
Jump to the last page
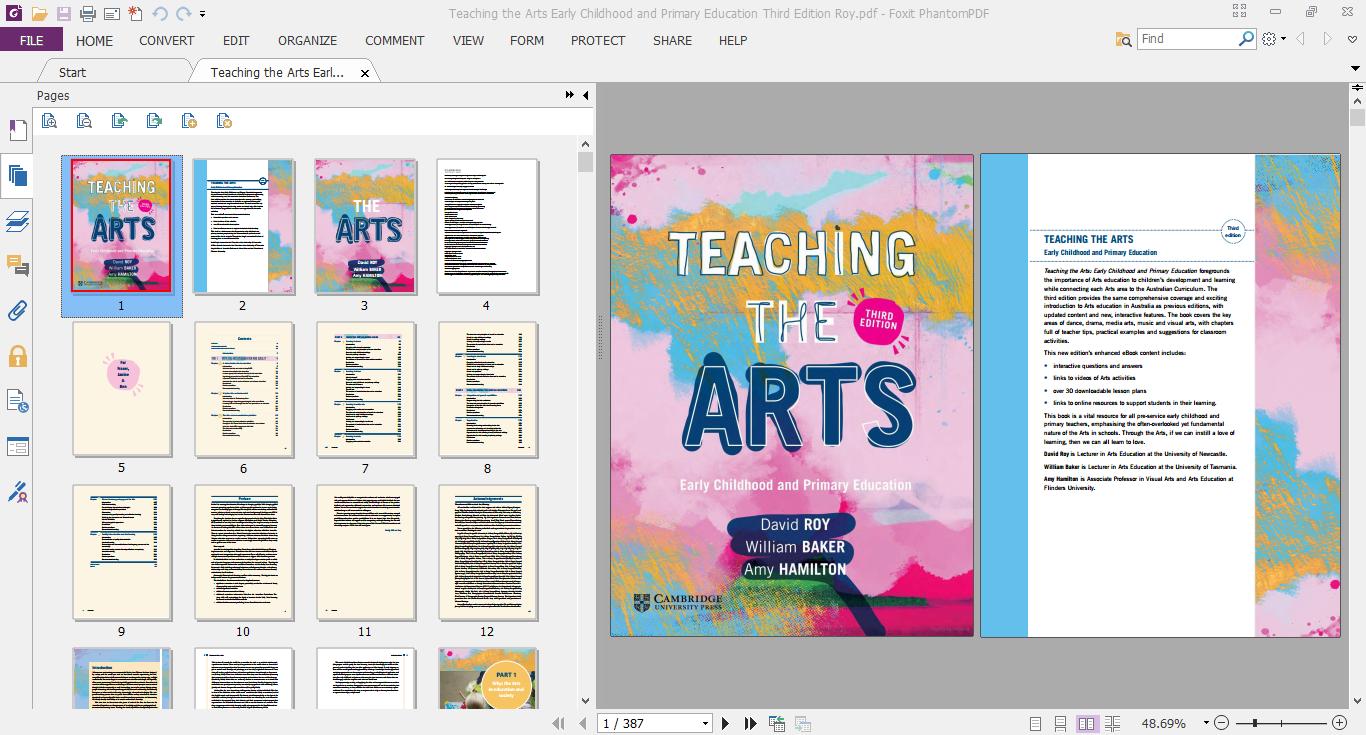point(750,723)
